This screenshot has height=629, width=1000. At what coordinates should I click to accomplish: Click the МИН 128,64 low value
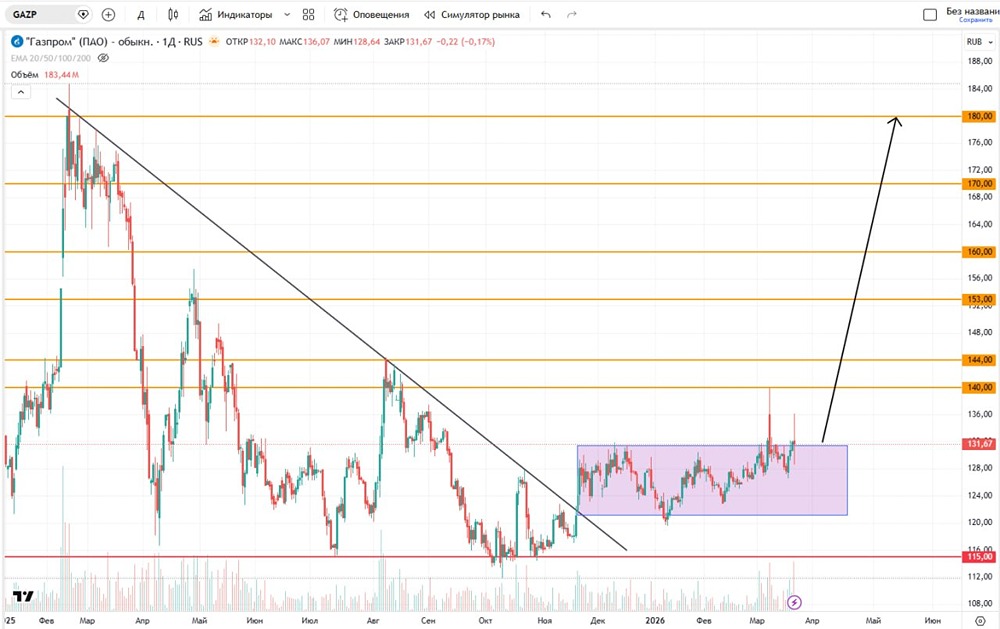(357, 41)
